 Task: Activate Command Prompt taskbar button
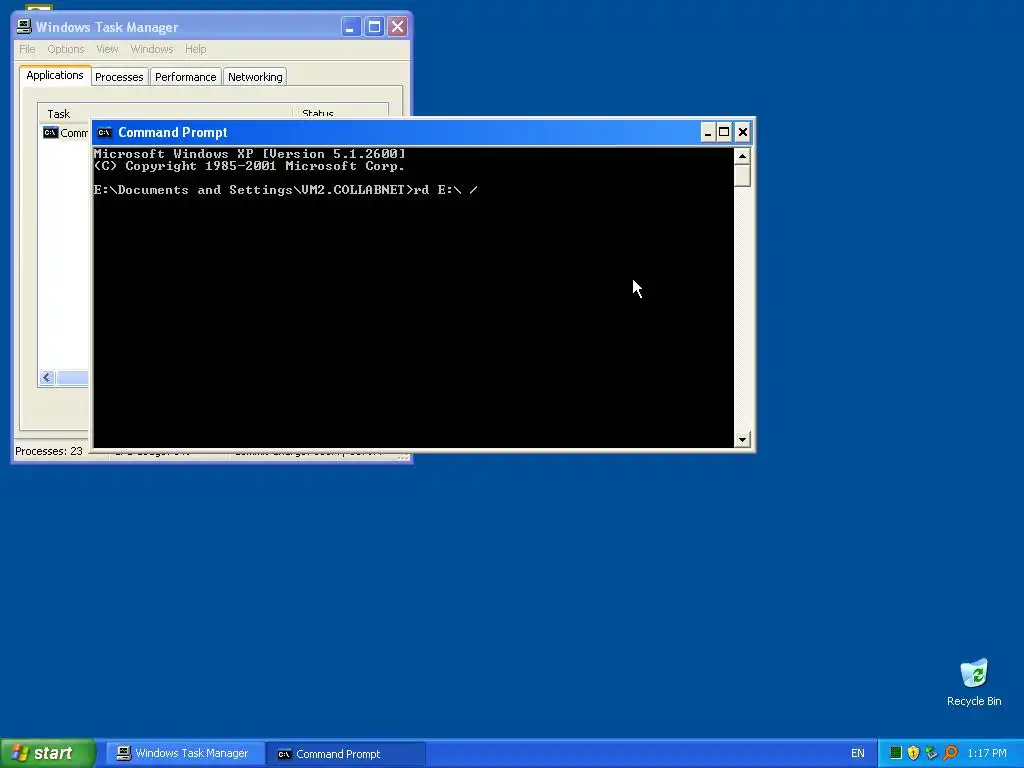[x=346, y=754]
